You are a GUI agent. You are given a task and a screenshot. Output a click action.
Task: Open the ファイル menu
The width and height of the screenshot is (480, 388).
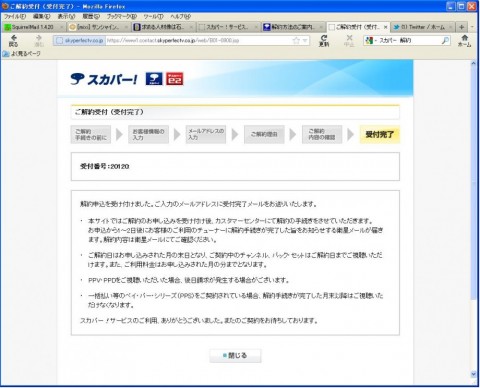click(15, 16)
